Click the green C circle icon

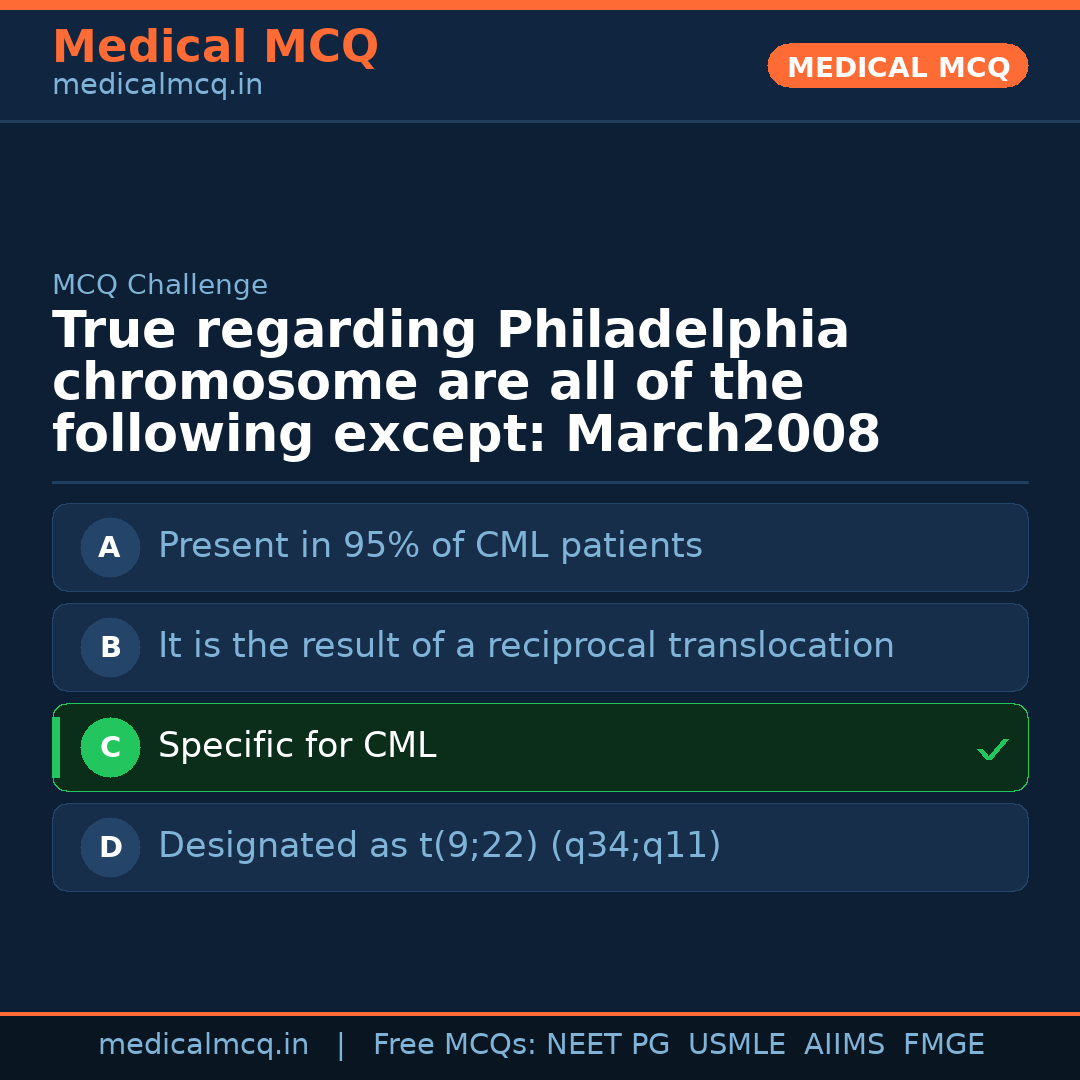tap(110, 747)
